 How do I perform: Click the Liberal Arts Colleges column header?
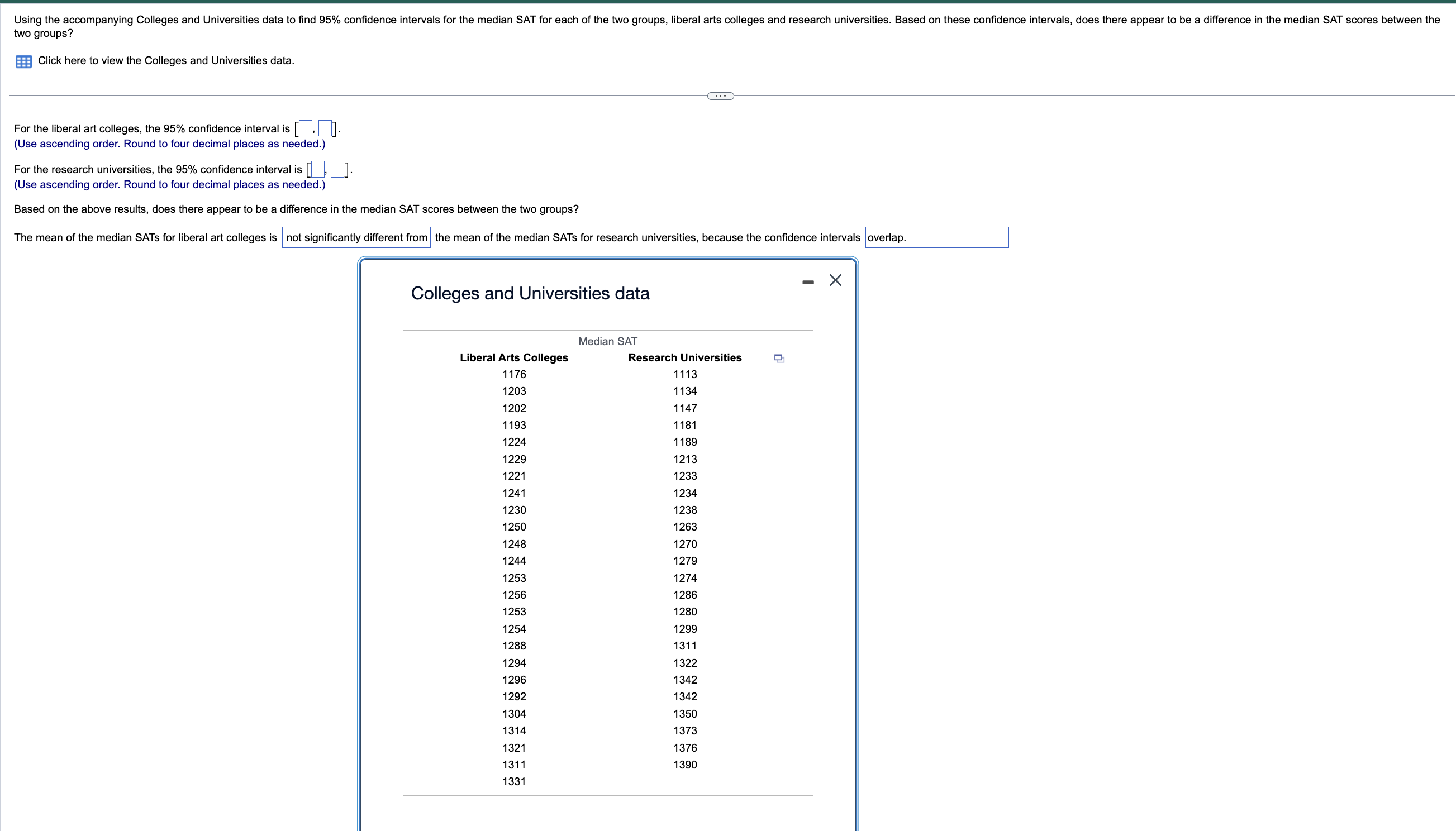(x=513, y=357)
